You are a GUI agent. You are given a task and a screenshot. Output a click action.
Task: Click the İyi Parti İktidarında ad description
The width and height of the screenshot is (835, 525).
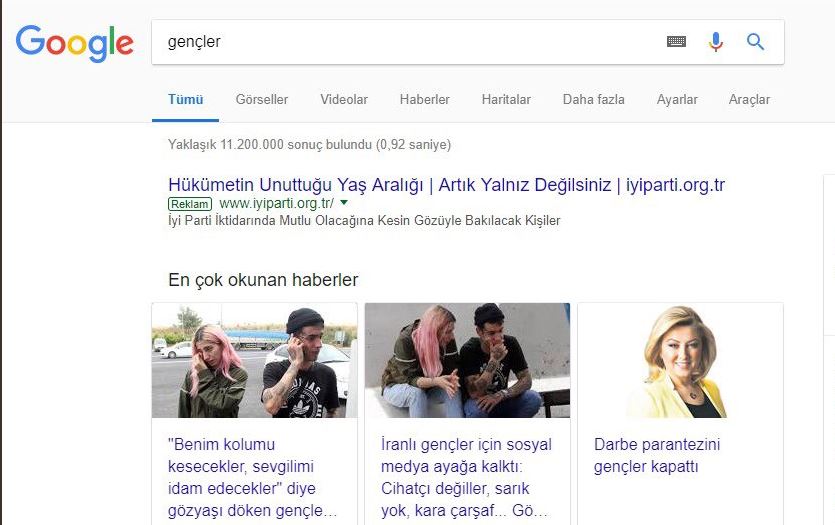[364, 220]
